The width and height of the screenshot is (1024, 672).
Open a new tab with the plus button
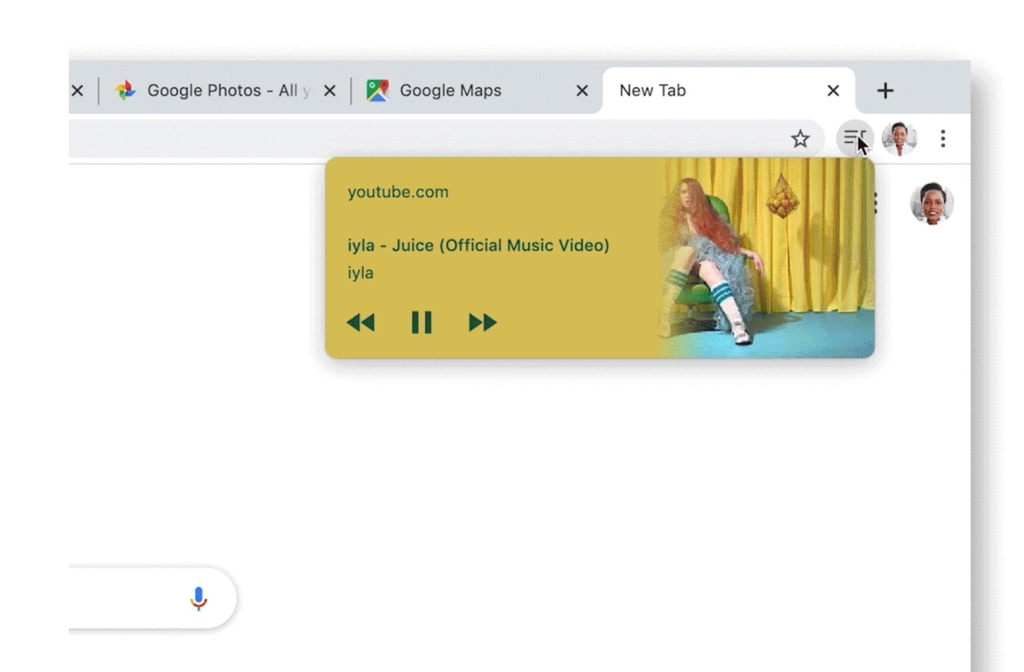[885, 90]
